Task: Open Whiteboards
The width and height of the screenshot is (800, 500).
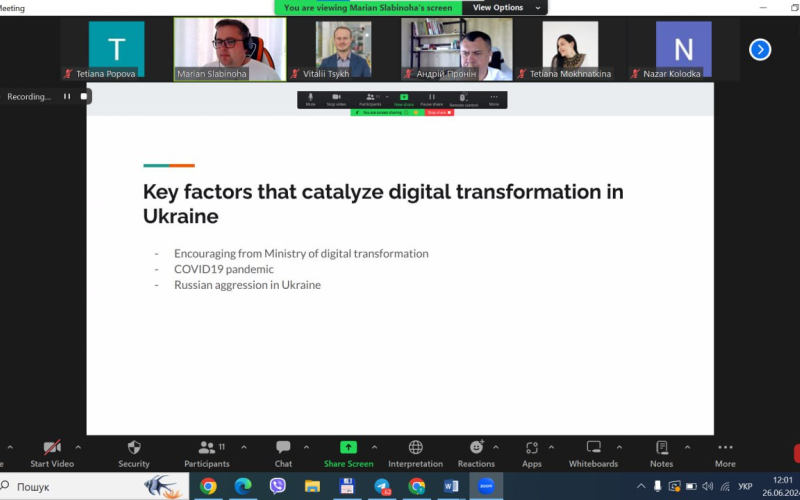Action: [593, 454]
